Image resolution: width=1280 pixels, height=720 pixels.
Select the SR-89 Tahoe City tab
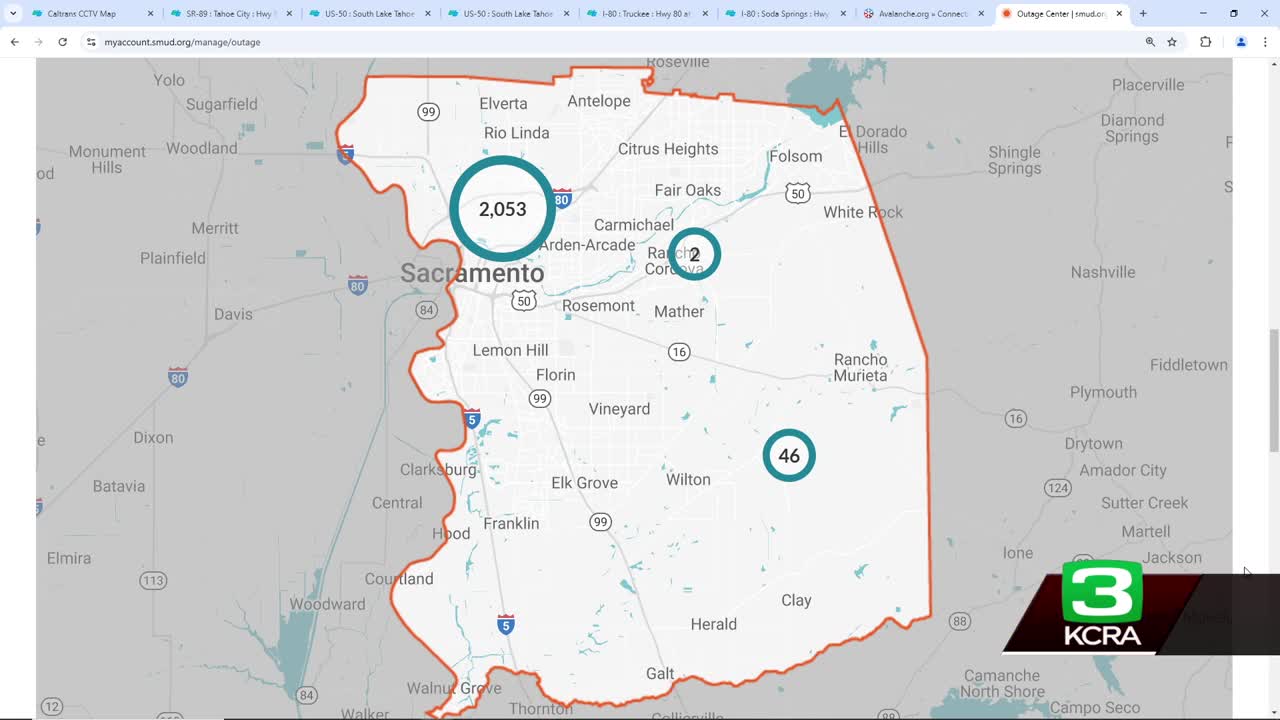228,14
